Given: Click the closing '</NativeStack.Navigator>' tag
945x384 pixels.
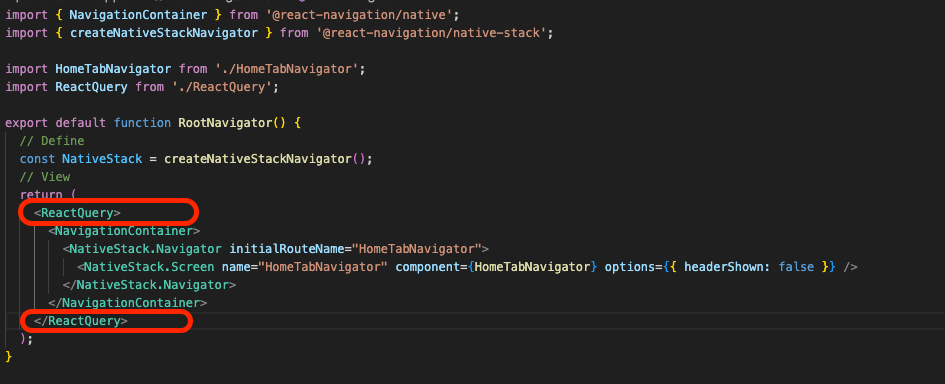Looking at the screenshot, I should [x=149, y=285].
